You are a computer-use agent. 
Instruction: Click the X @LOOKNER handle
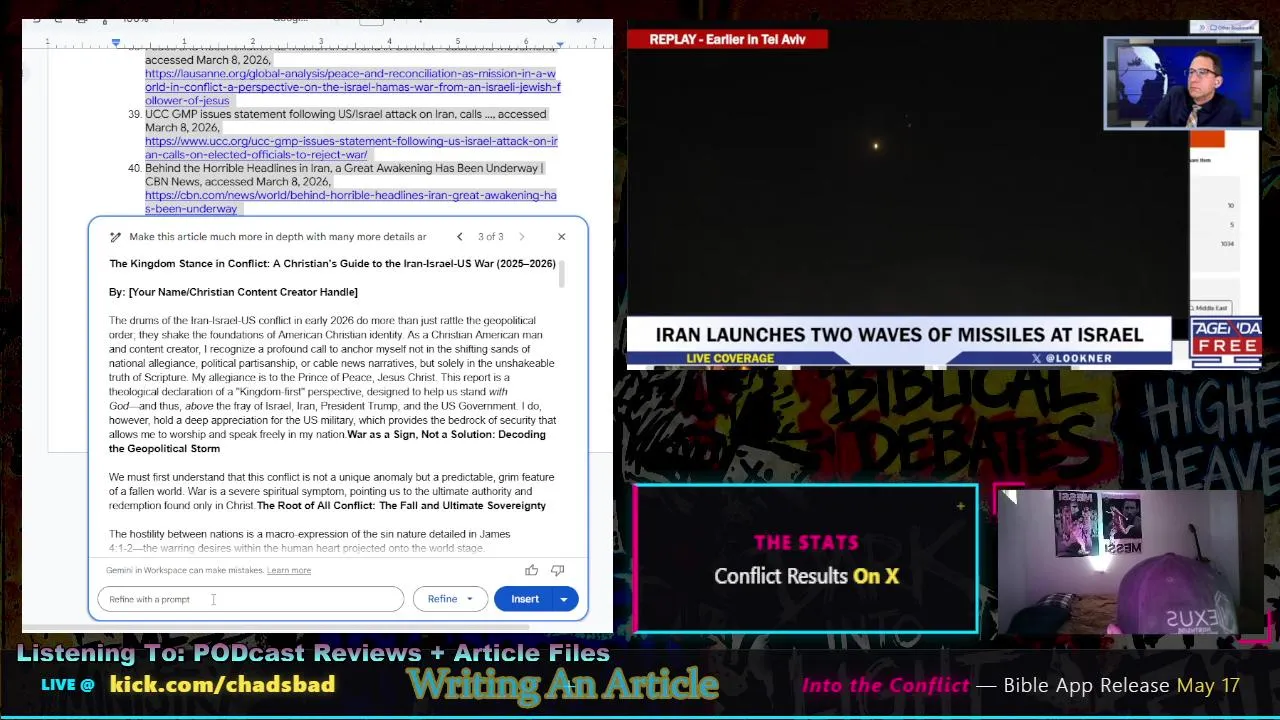(1071, 358)
